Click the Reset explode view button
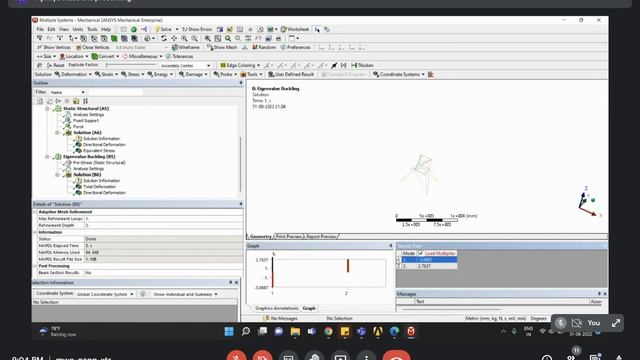Screen dimensions: 640x360 56,65
